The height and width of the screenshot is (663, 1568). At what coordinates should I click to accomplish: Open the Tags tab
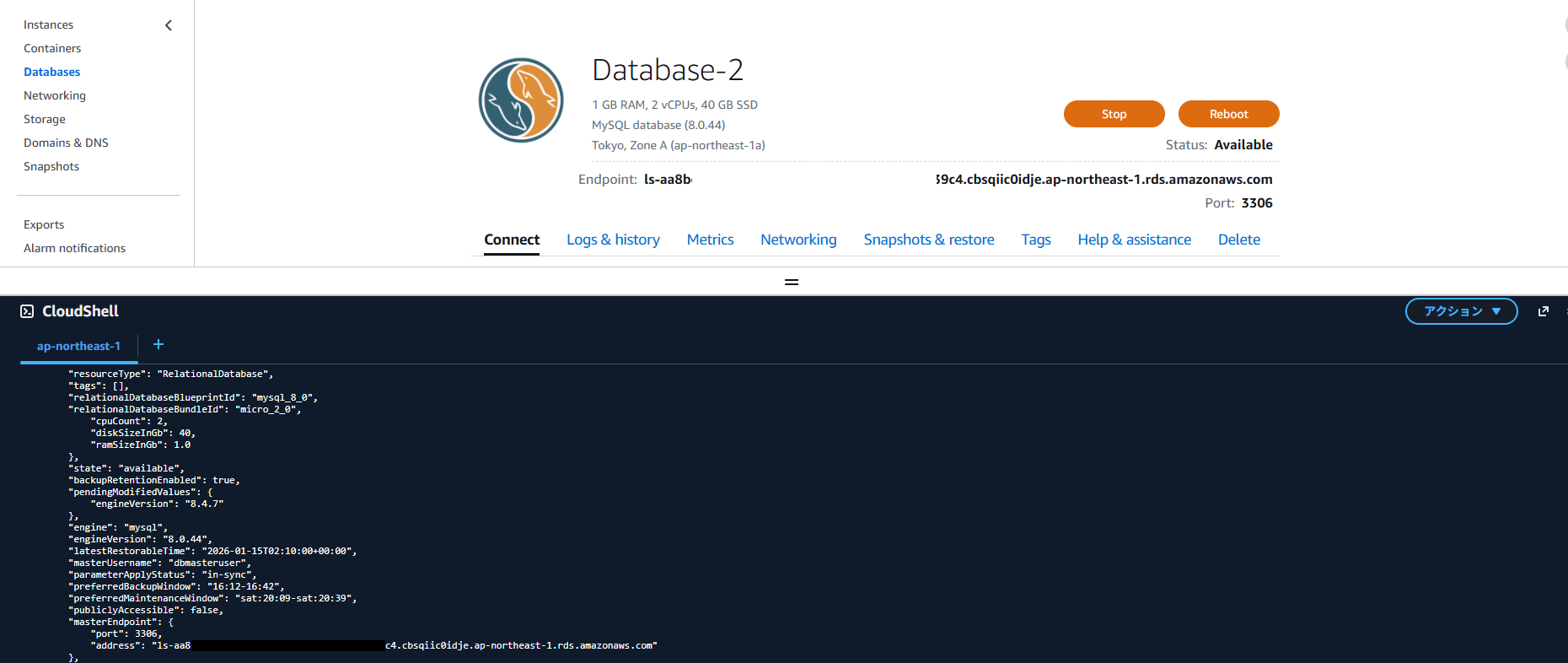click(x=1036, y=240)
